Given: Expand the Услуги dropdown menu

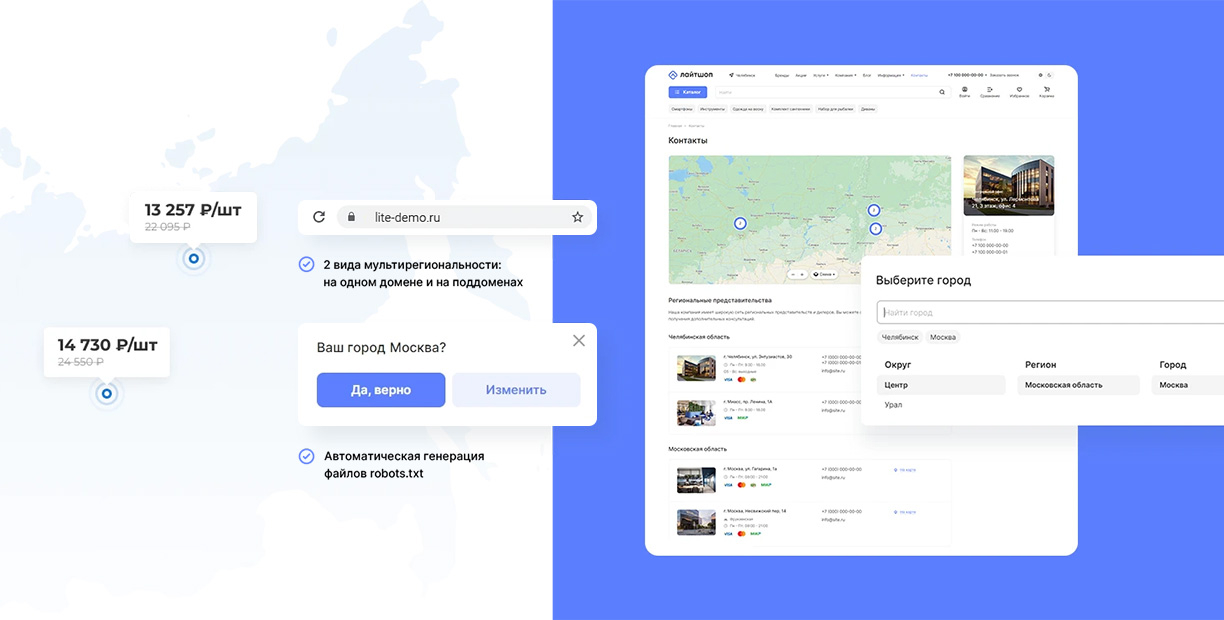Looking at the screenshot, I should pos(821,75).
